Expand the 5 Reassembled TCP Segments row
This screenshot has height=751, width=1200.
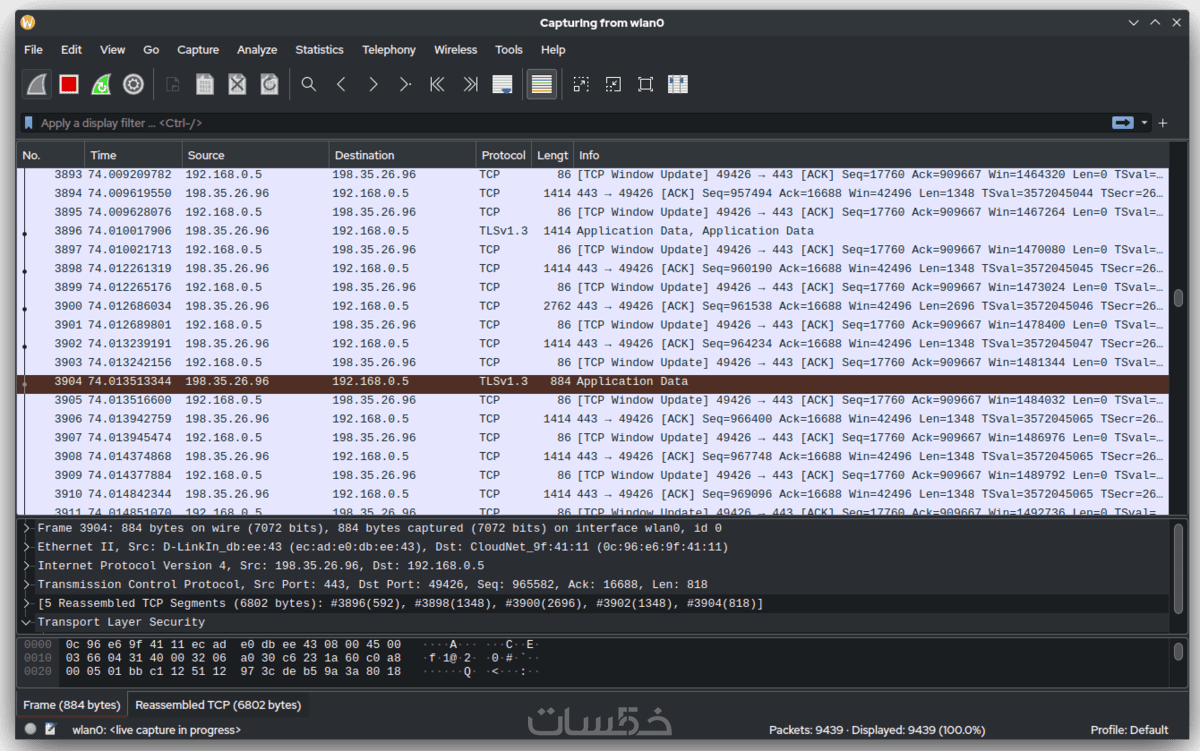(27, 603)
